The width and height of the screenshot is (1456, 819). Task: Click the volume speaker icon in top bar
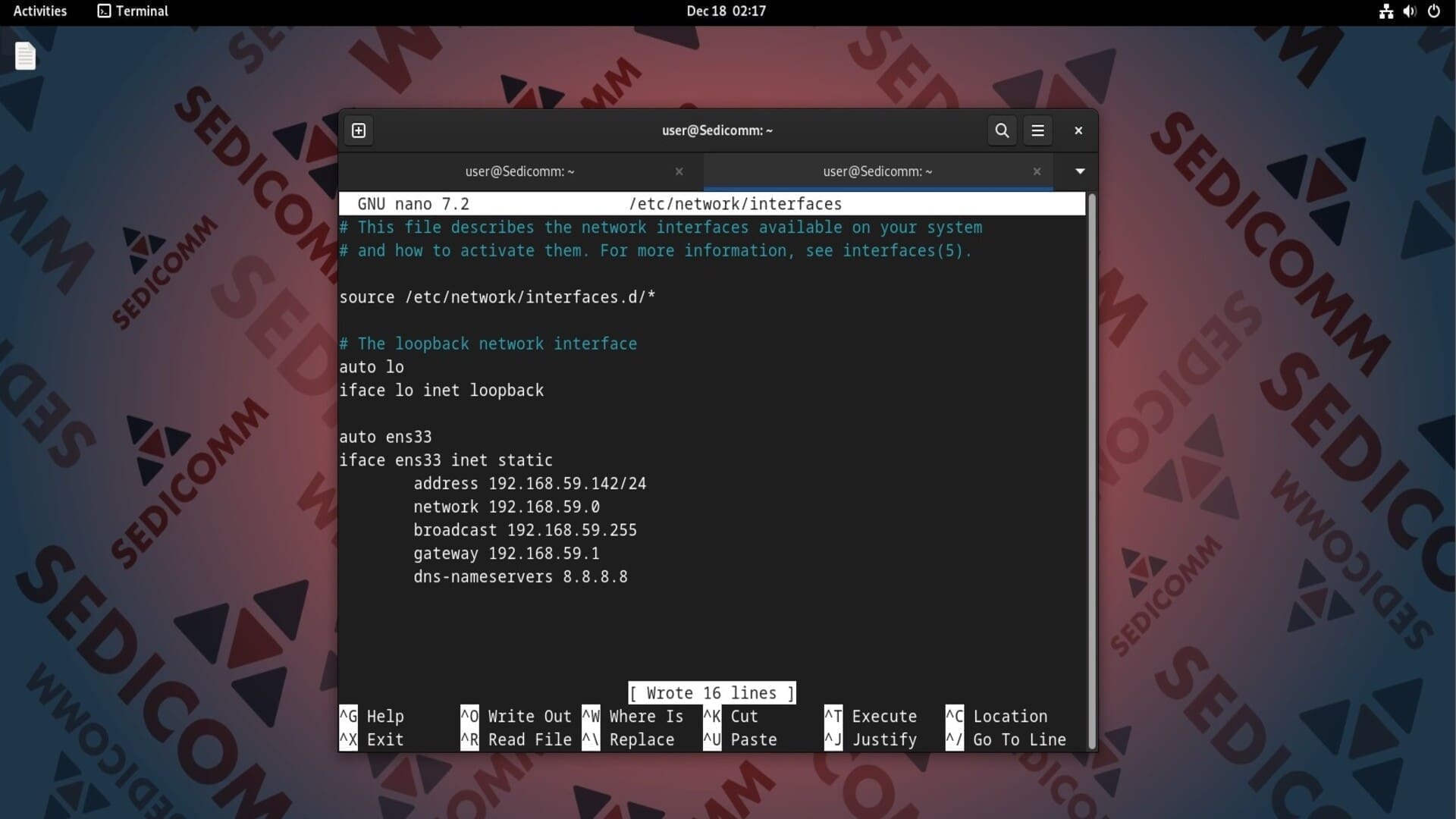click(1409, 11)
